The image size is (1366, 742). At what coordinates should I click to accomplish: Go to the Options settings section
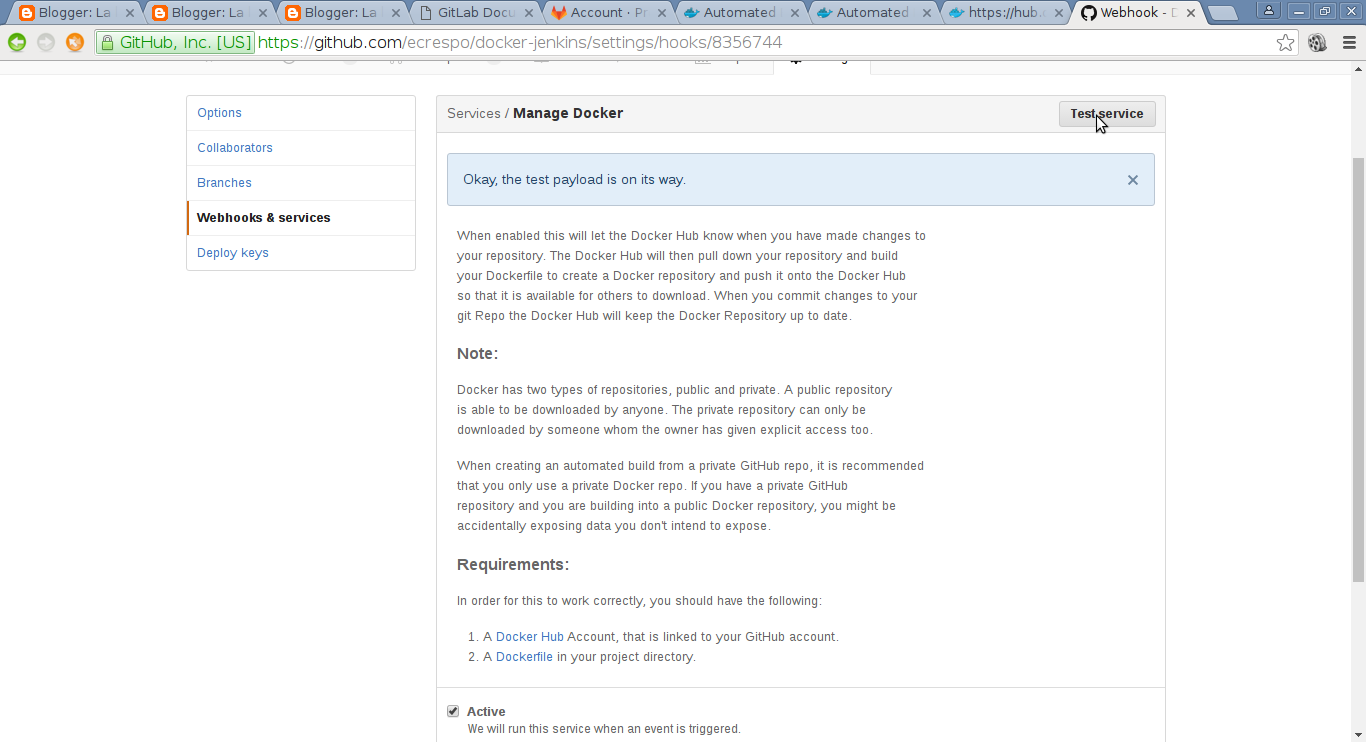tap(219, 113)
